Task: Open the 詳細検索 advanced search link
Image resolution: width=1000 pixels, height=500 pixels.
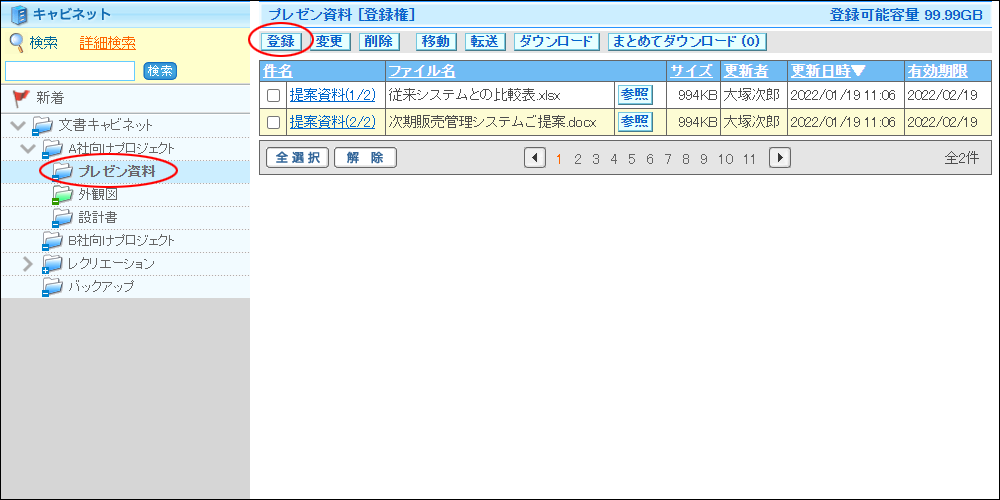Action: [x=107, y=43]
